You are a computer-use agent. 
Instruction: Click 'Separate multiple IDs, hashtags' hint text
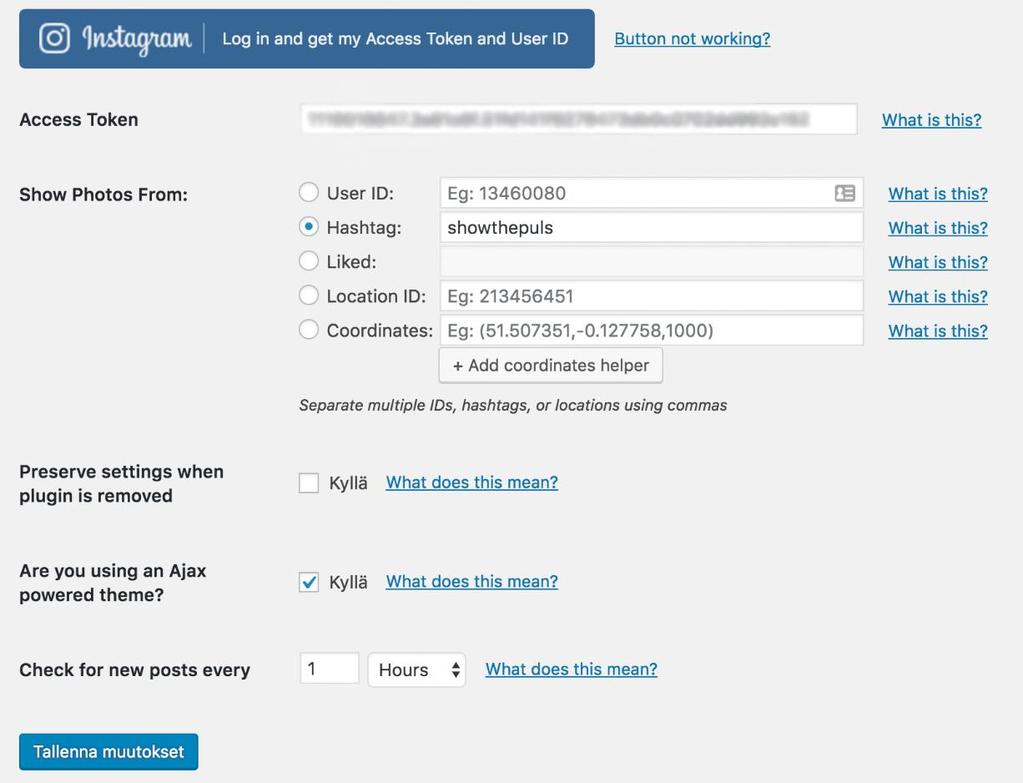(513, 405)
